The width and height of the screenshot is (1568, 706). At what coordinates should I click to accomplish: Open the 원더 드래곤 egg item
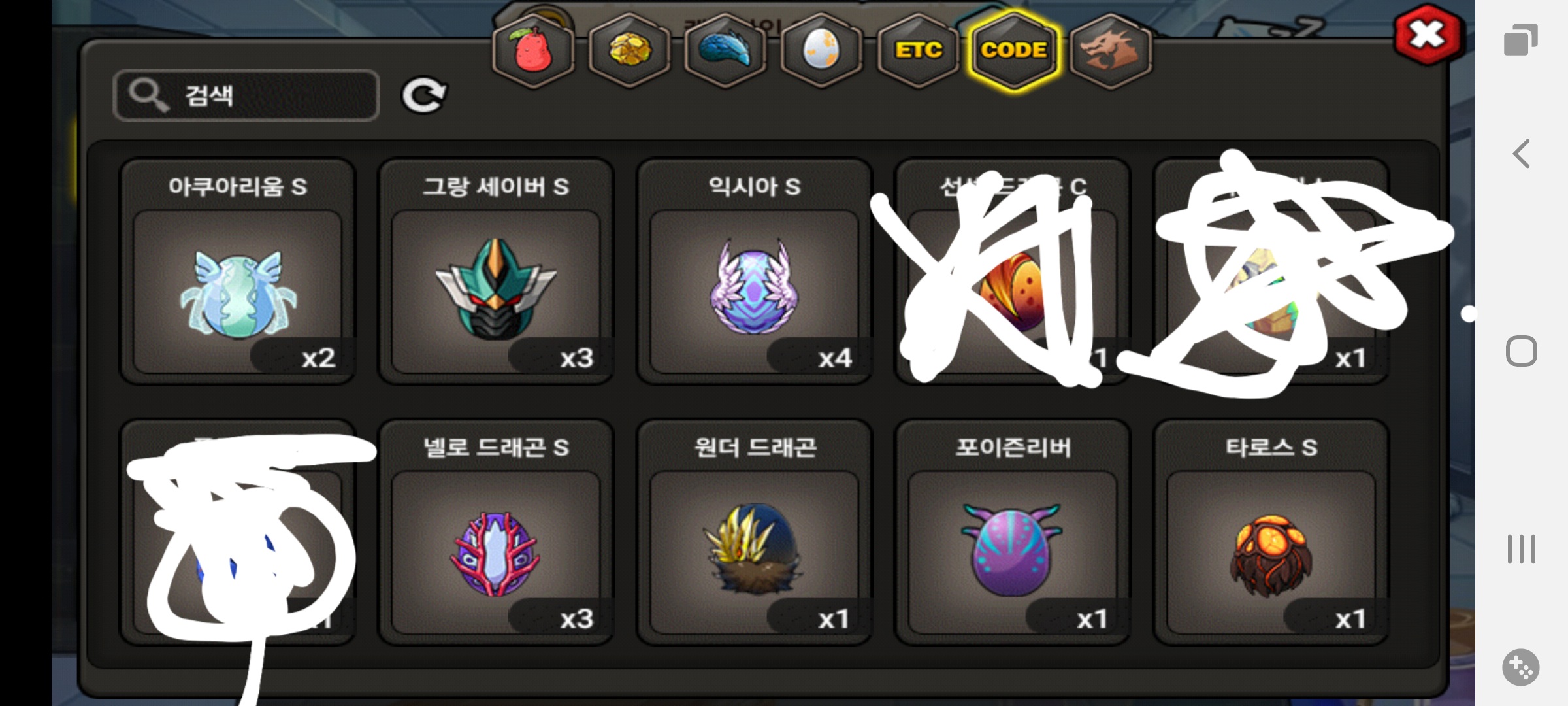(755, 532)
